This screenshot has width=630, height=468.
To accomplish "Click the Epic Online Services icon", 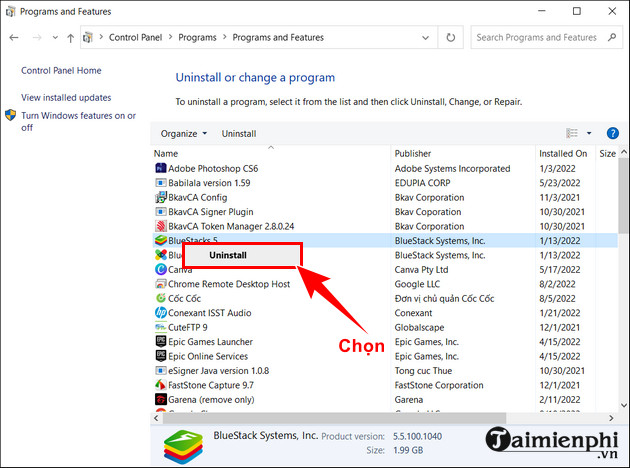I will tap(161, 356).
